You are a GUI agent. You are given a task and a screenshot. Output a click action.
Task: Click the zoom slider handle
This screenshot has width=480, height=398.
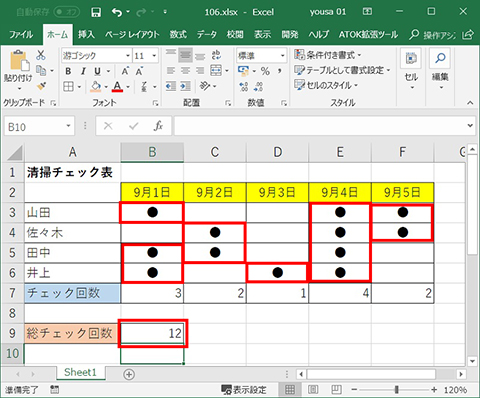396,389
